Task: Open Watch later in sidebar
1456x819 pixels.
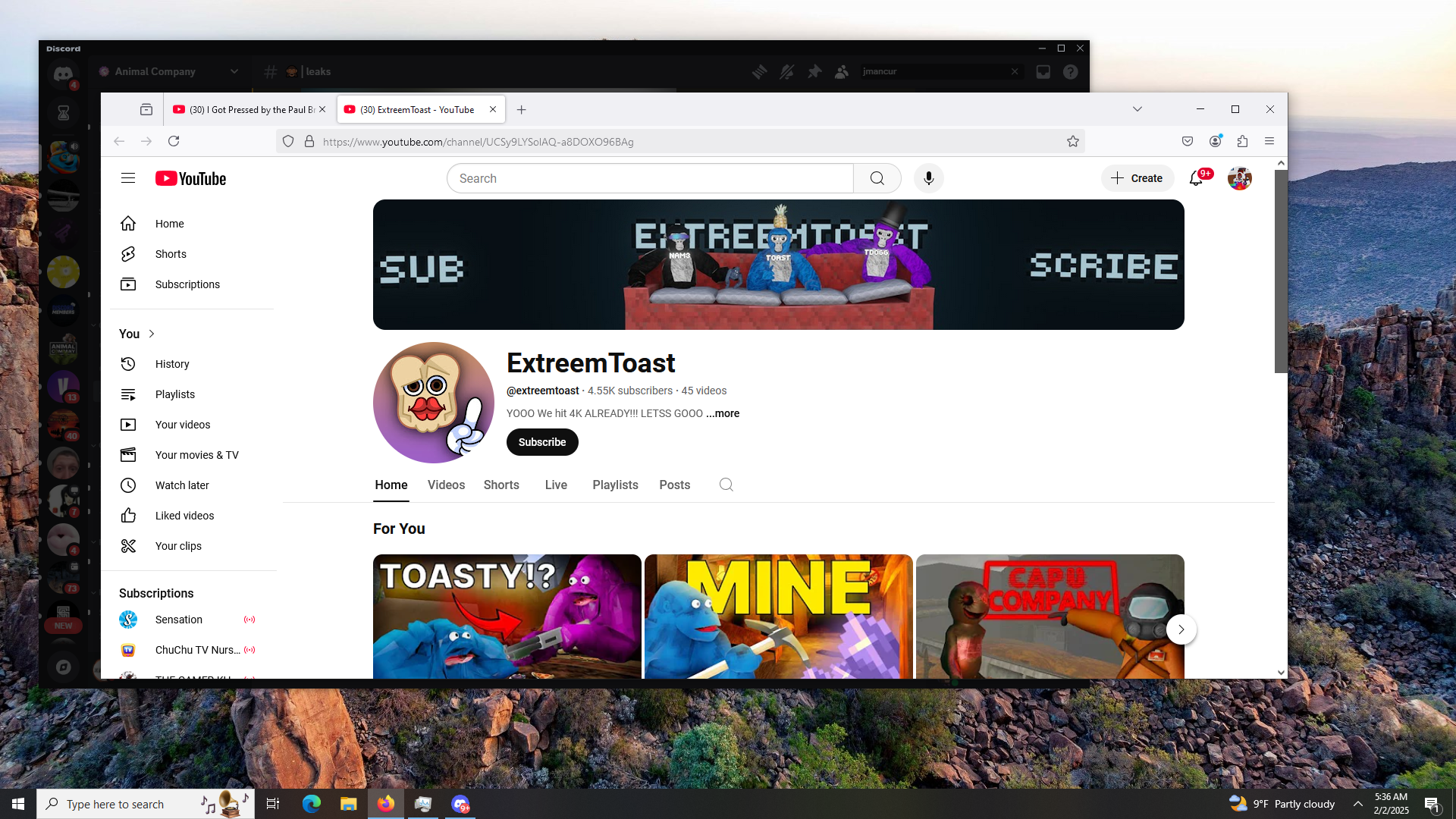Action: 182,485
